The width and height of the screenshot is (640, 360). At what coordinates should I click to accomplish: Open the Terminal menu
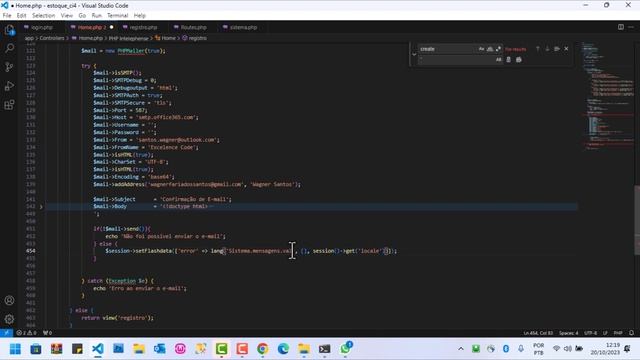[x=118, y=16]
